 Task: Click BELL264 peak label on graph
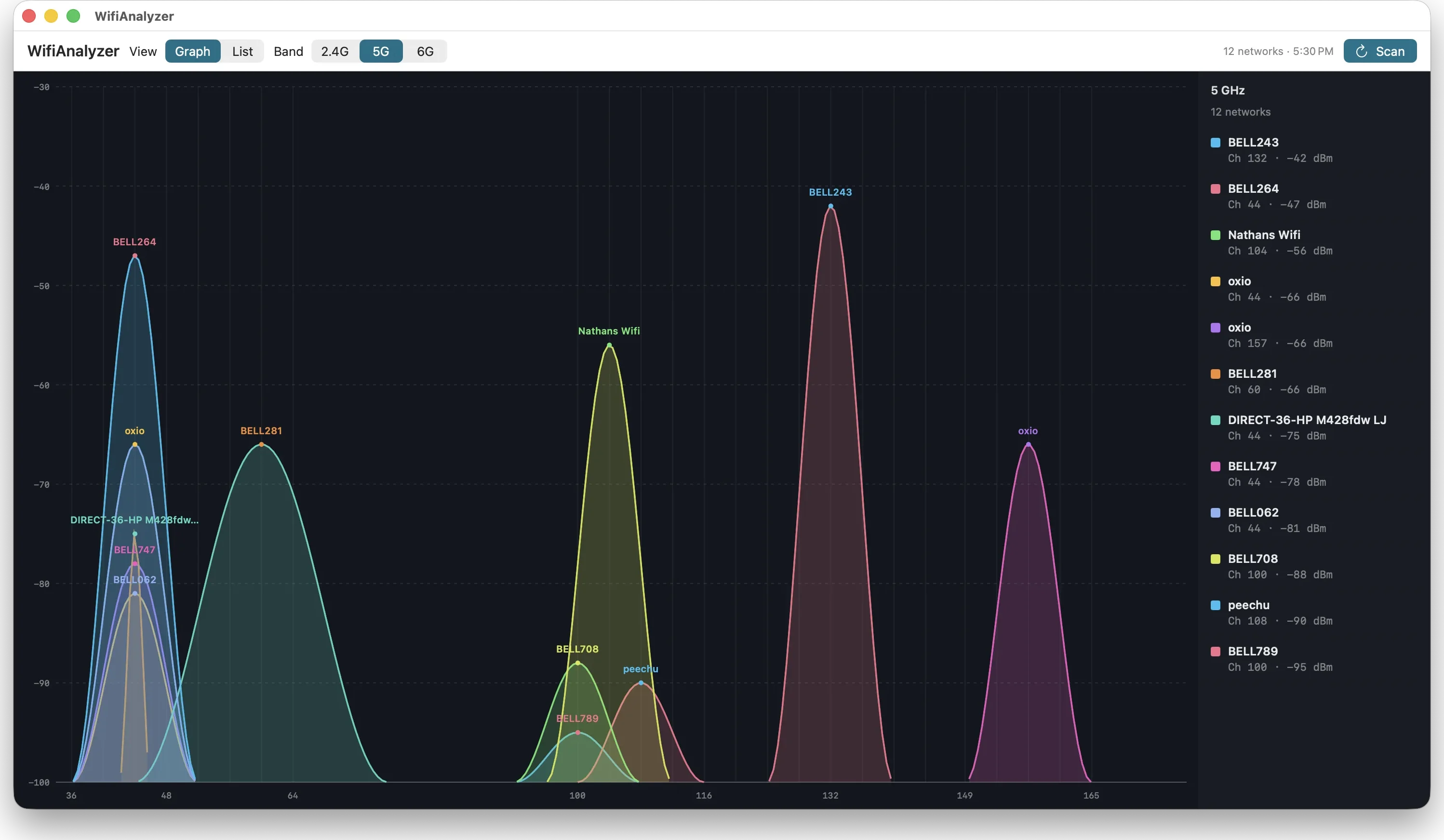click(x=134, y=242)
